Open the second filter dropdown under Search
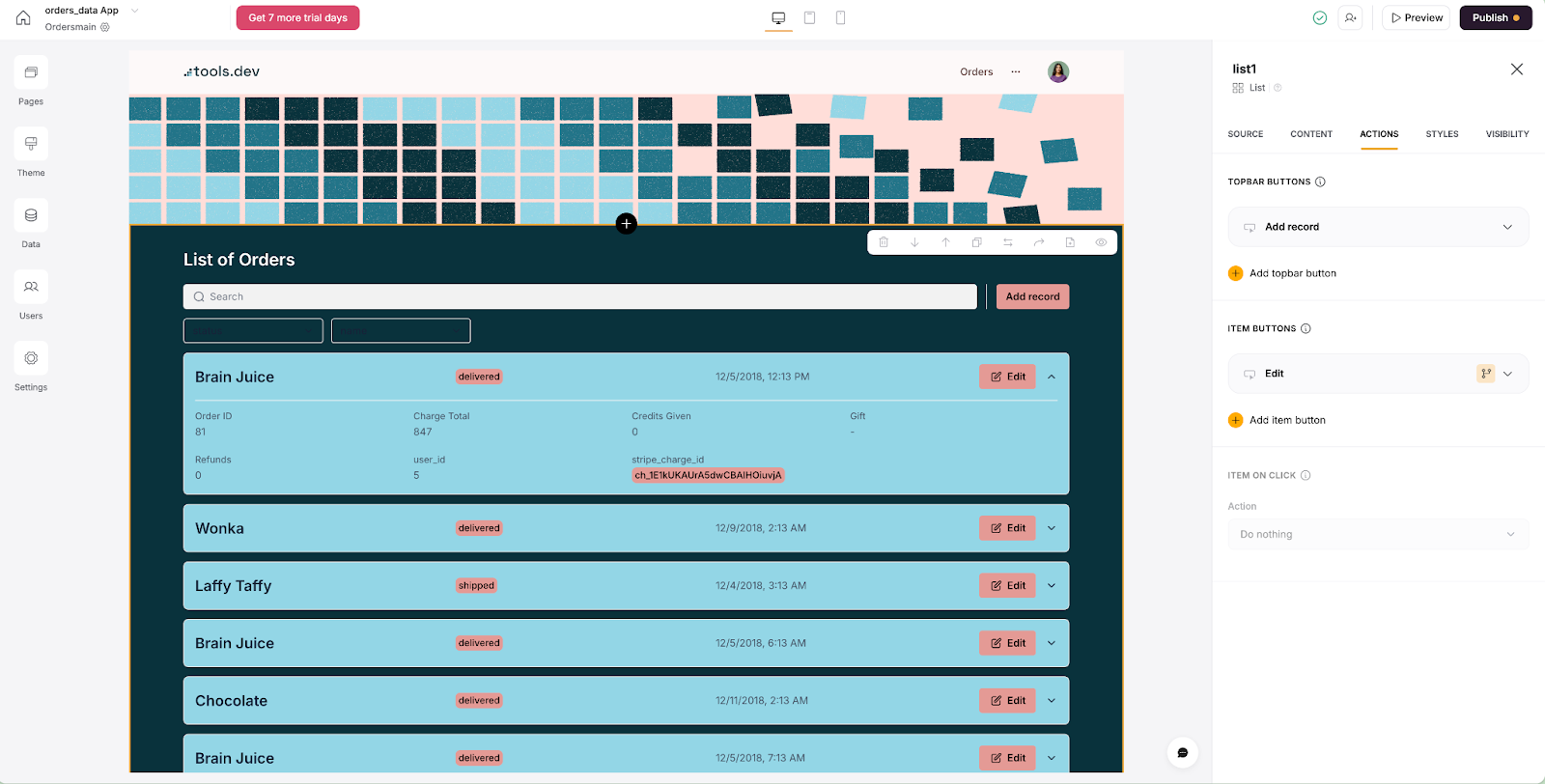 (401, 330)
